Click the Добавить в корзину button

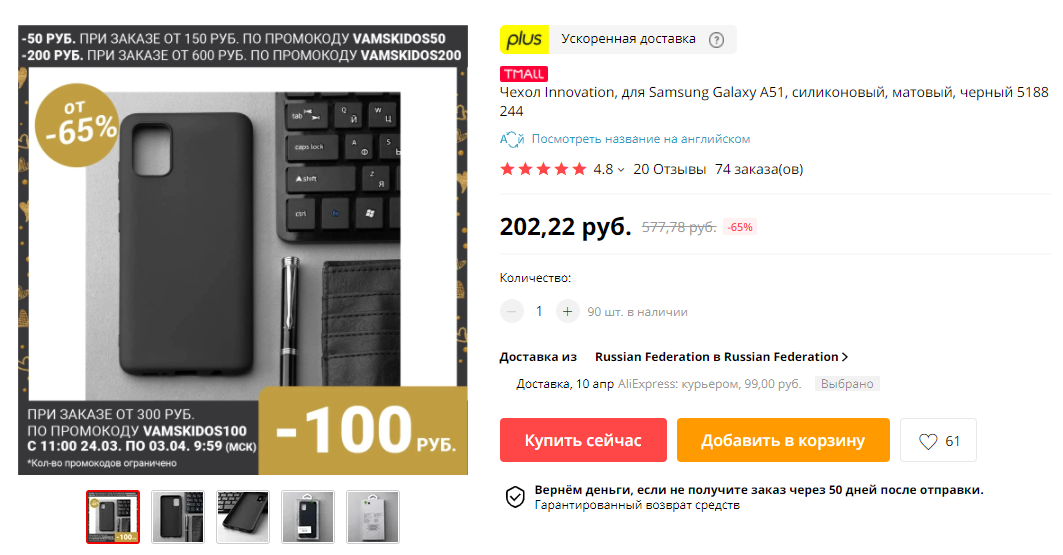pyautogui.click(x=783, y=440)
